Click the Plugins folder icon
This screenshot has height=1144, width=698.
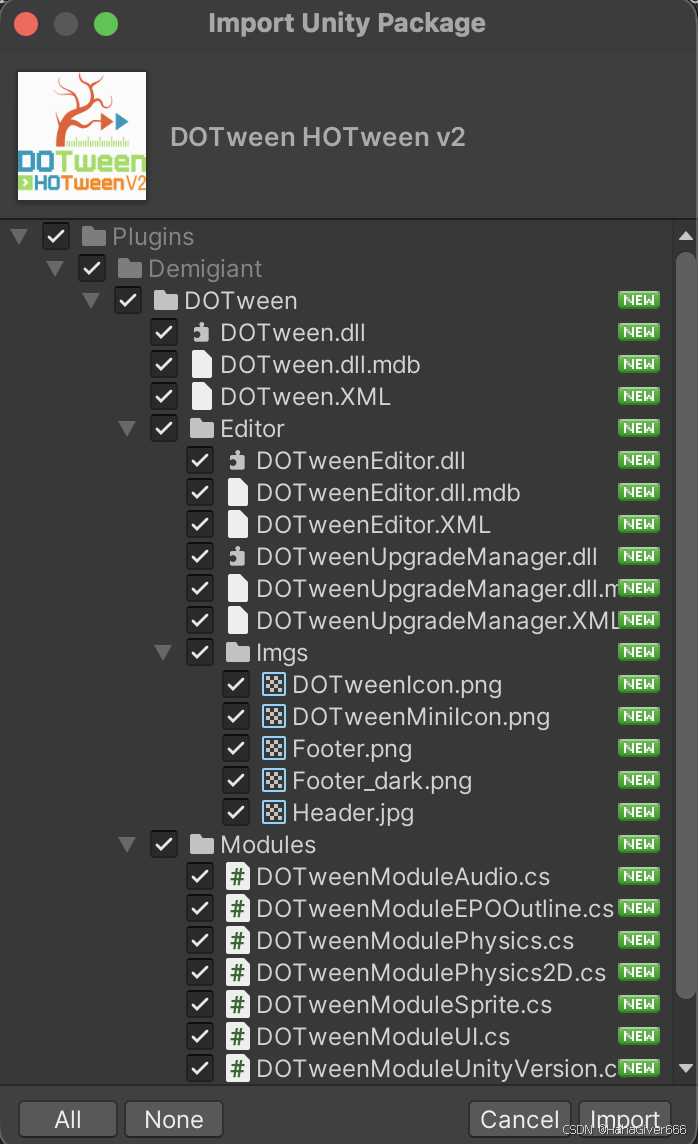point(94,236)
